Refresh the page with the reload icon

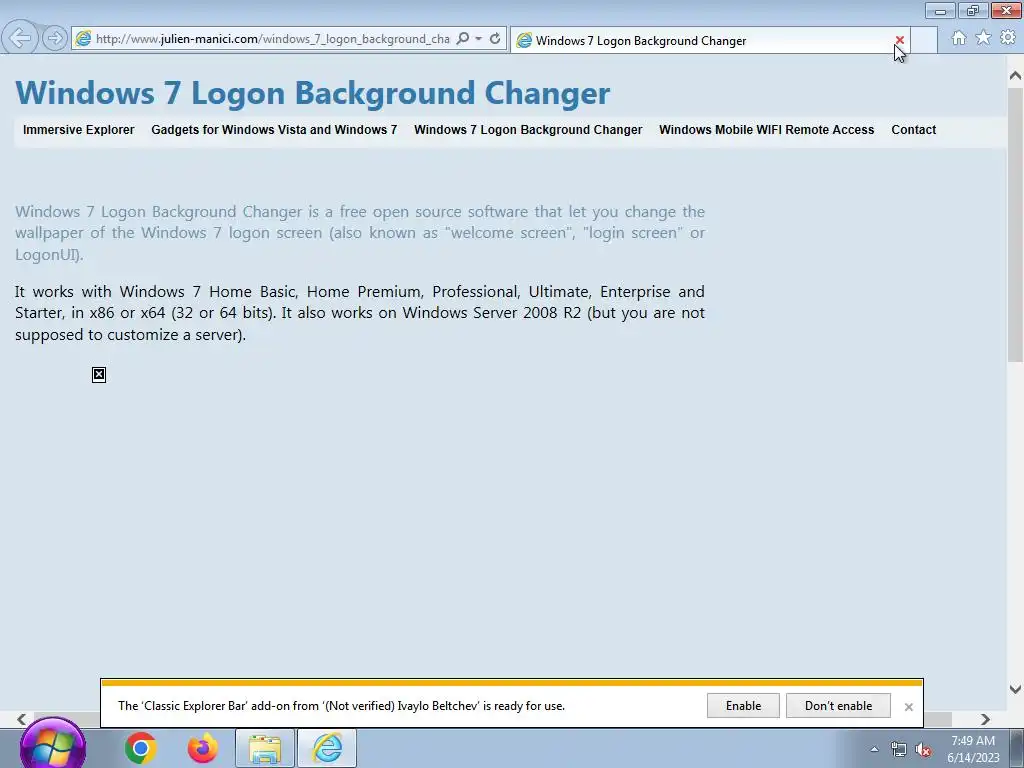tap(495, 39)
